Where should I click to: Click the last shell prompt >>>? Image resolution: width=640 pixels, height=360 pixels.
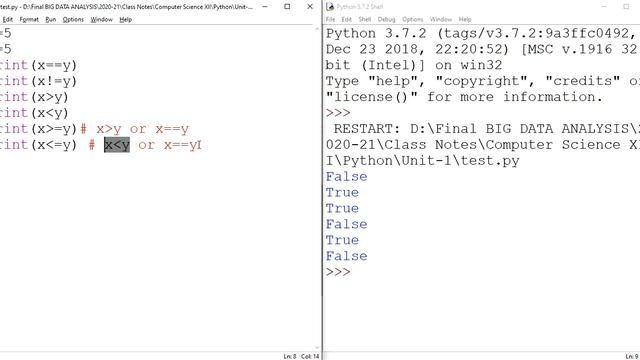click(x=338, y=272)
